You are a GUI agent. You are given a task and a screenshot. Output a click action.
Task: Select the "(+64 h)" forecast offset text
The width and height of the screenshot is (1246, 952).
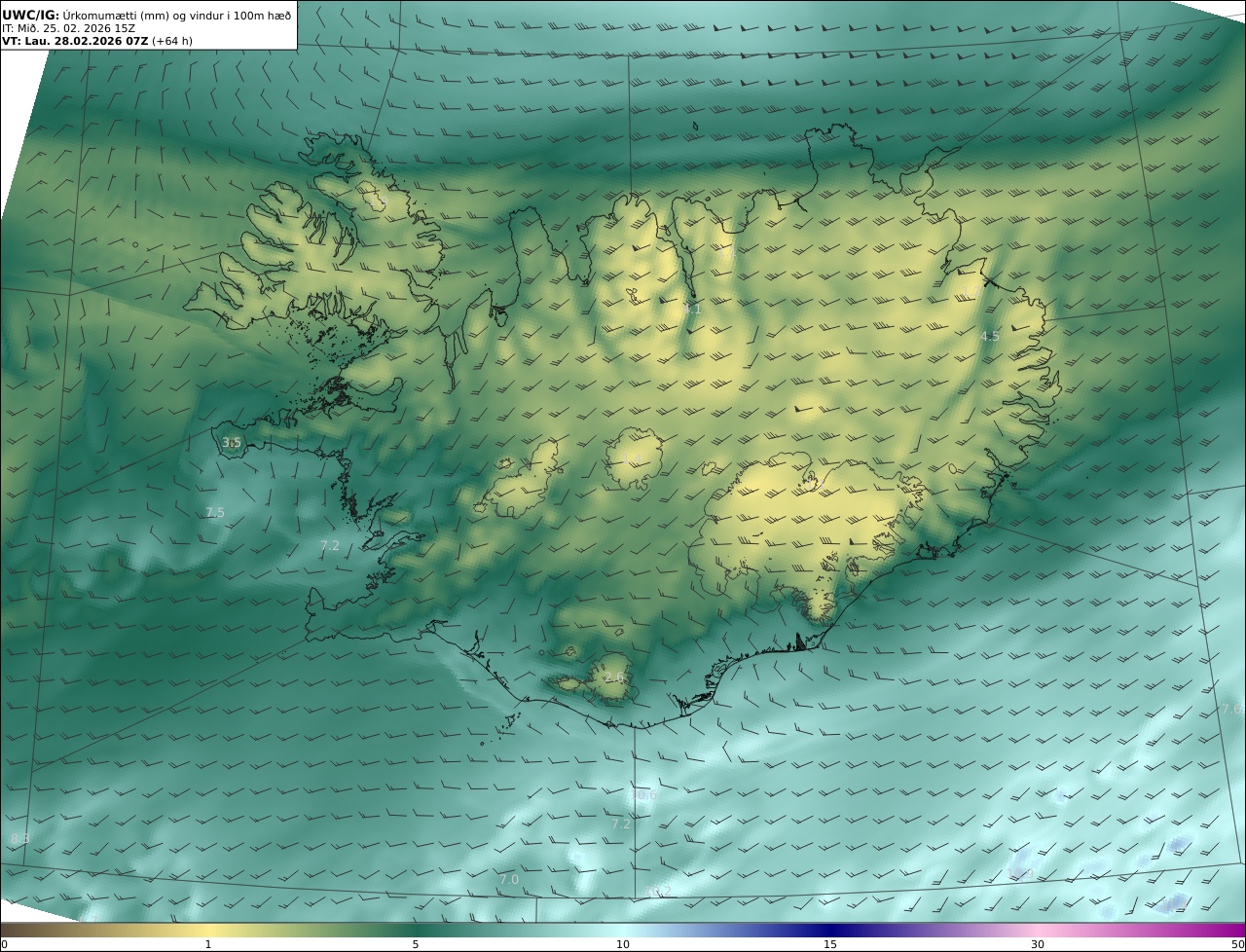click(172, 41)
